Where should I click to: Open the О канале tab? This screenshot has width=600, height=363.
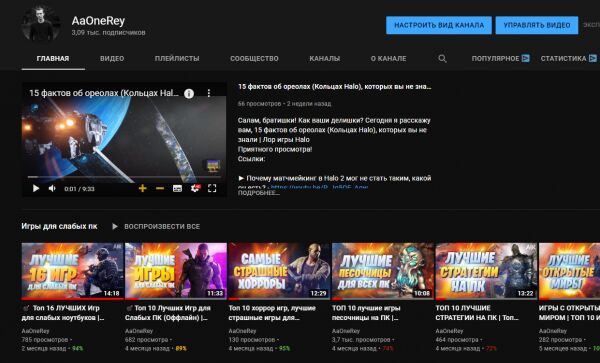point(388,59)
